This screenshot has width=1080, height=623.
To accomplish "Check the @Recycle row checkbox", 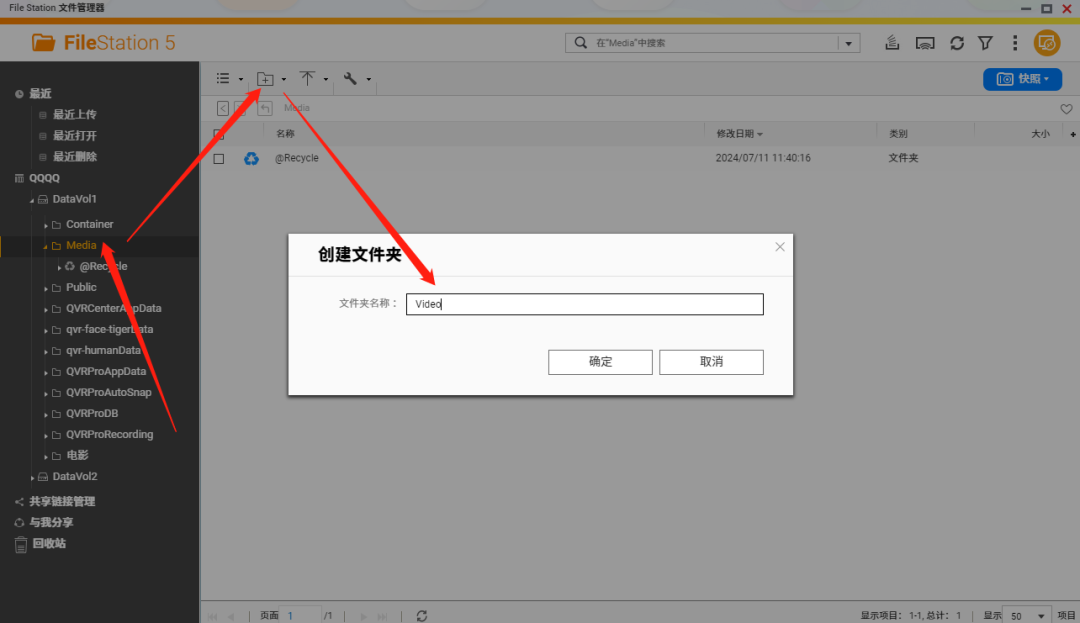I will tap(219, 158).
